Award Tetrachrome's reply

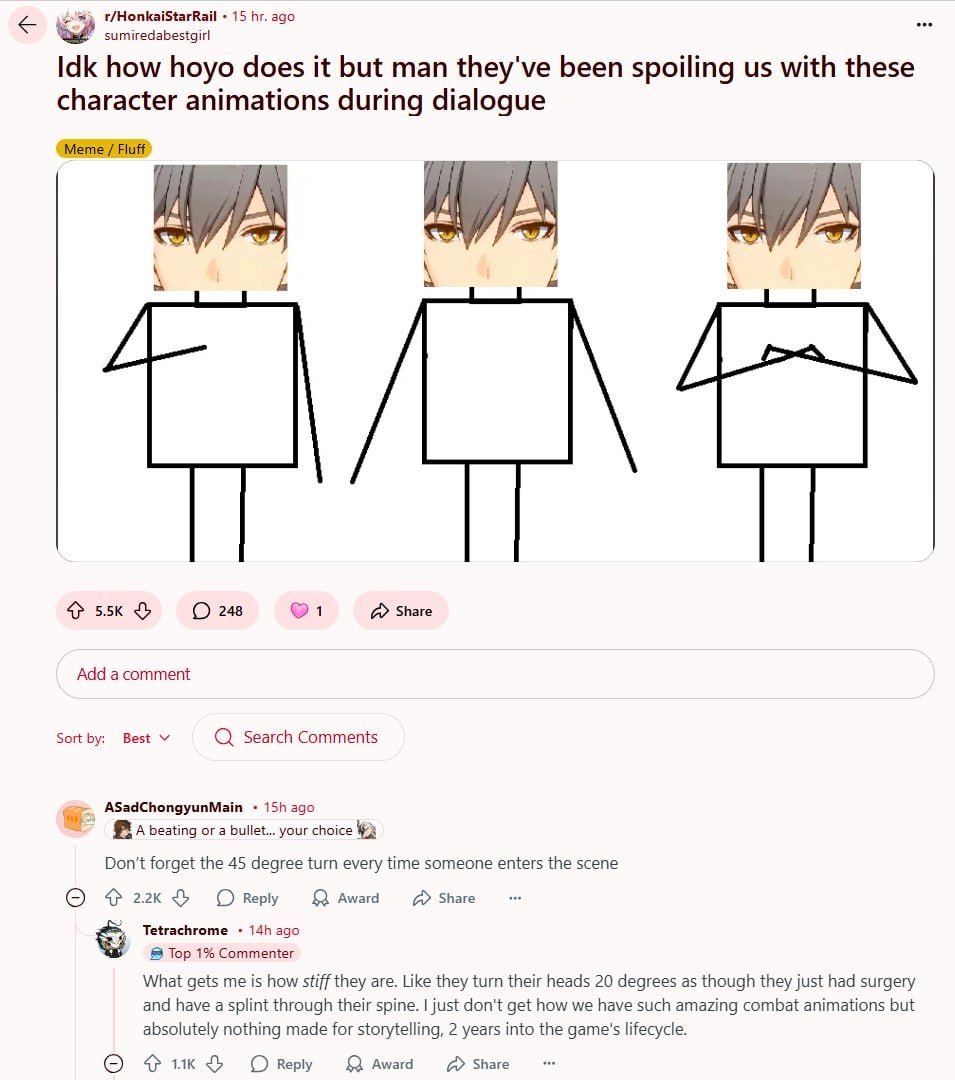pyautogui.click(x=380, y=1063)
